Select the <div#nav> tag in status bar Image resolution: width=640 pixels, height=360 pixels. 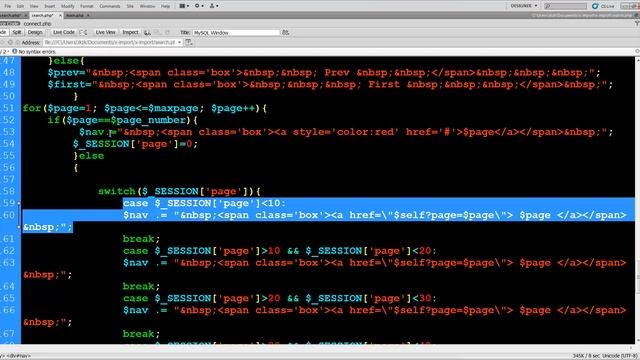(19, 356)
